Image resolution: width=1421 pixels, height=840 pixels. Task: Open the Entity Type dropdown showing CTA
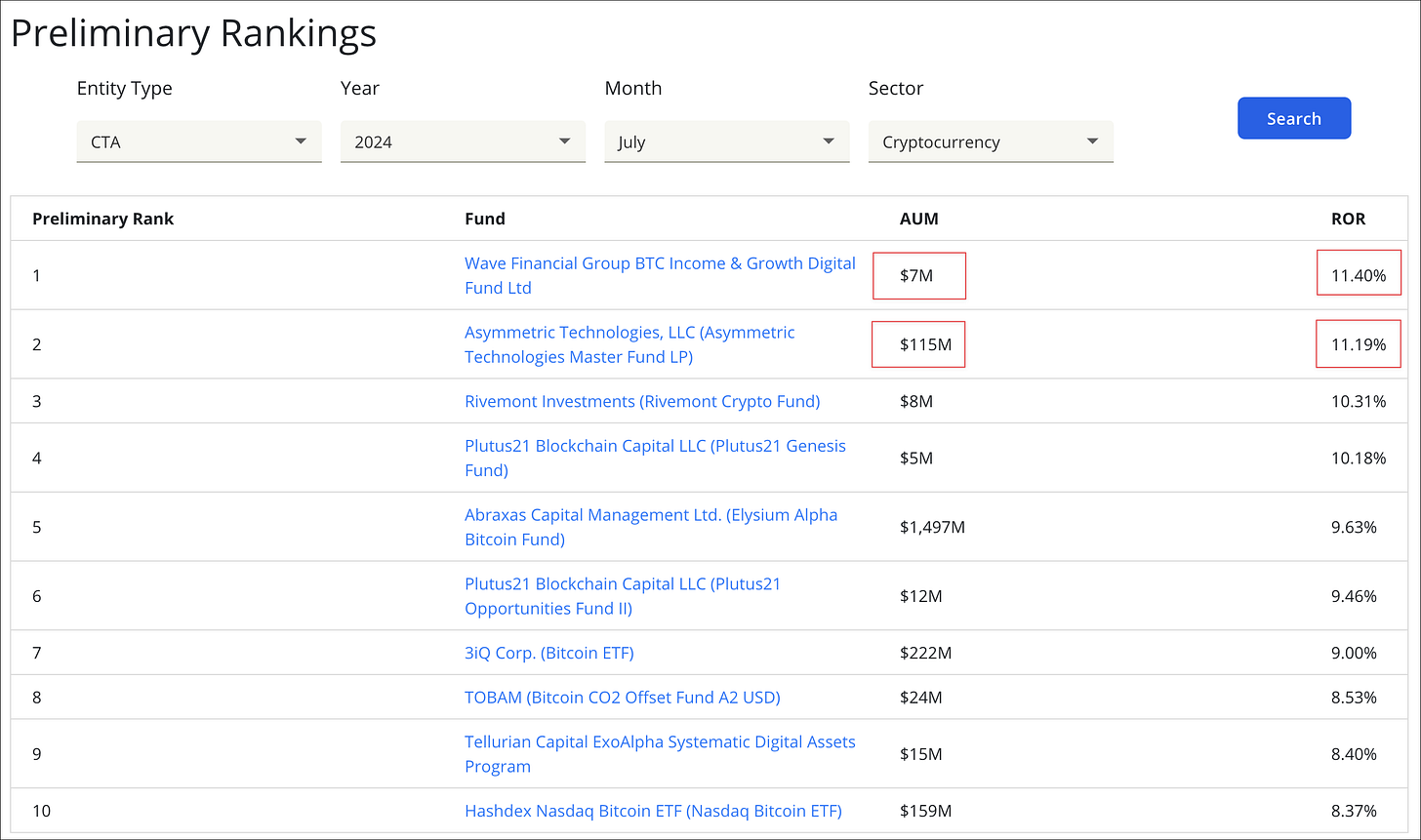click(x=199, y=141)
